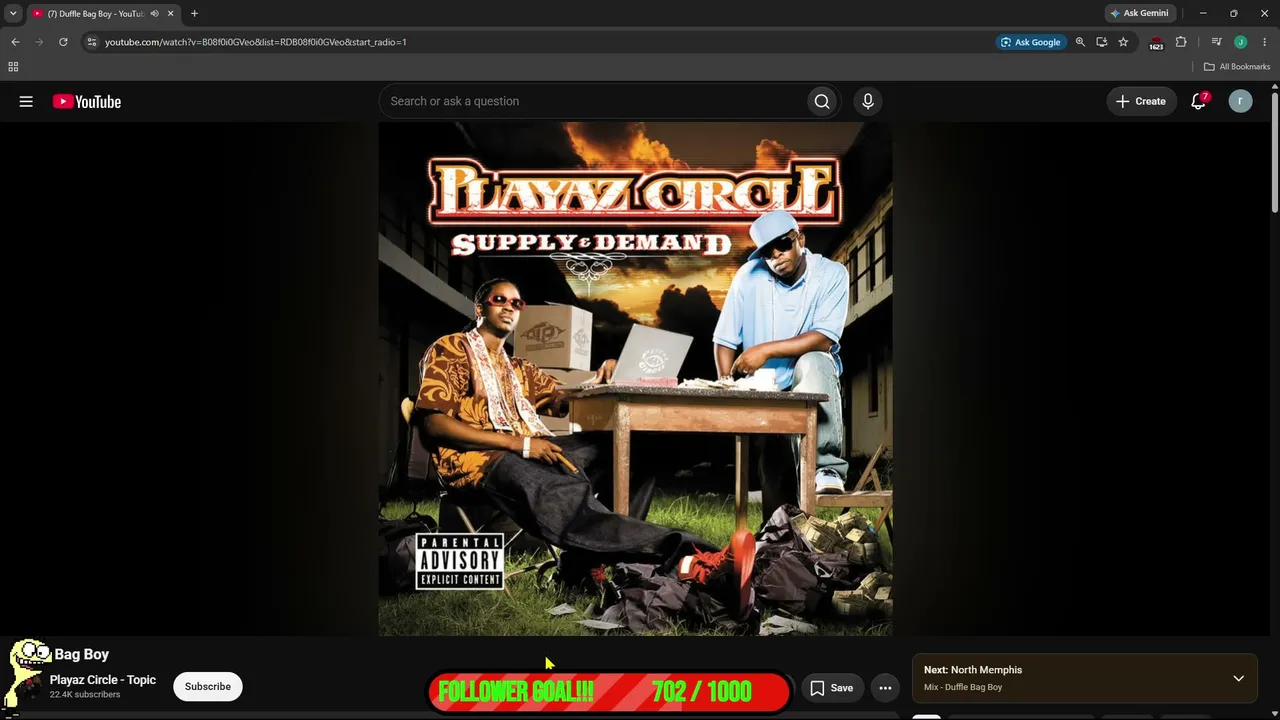Screen dimensions: 1280x720
Task: Open YouTube notifications bell
Action: [1198, 101]
